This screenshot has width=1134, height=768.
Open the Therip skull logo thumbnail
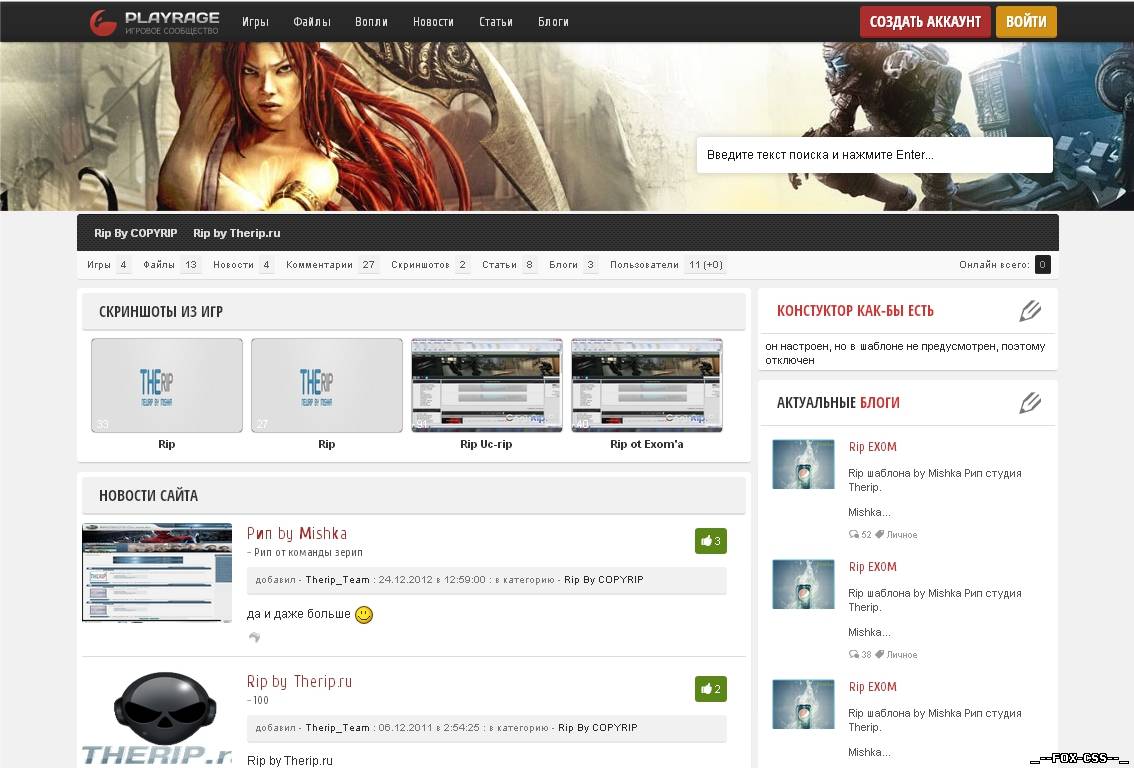click(x=157, y=719)
